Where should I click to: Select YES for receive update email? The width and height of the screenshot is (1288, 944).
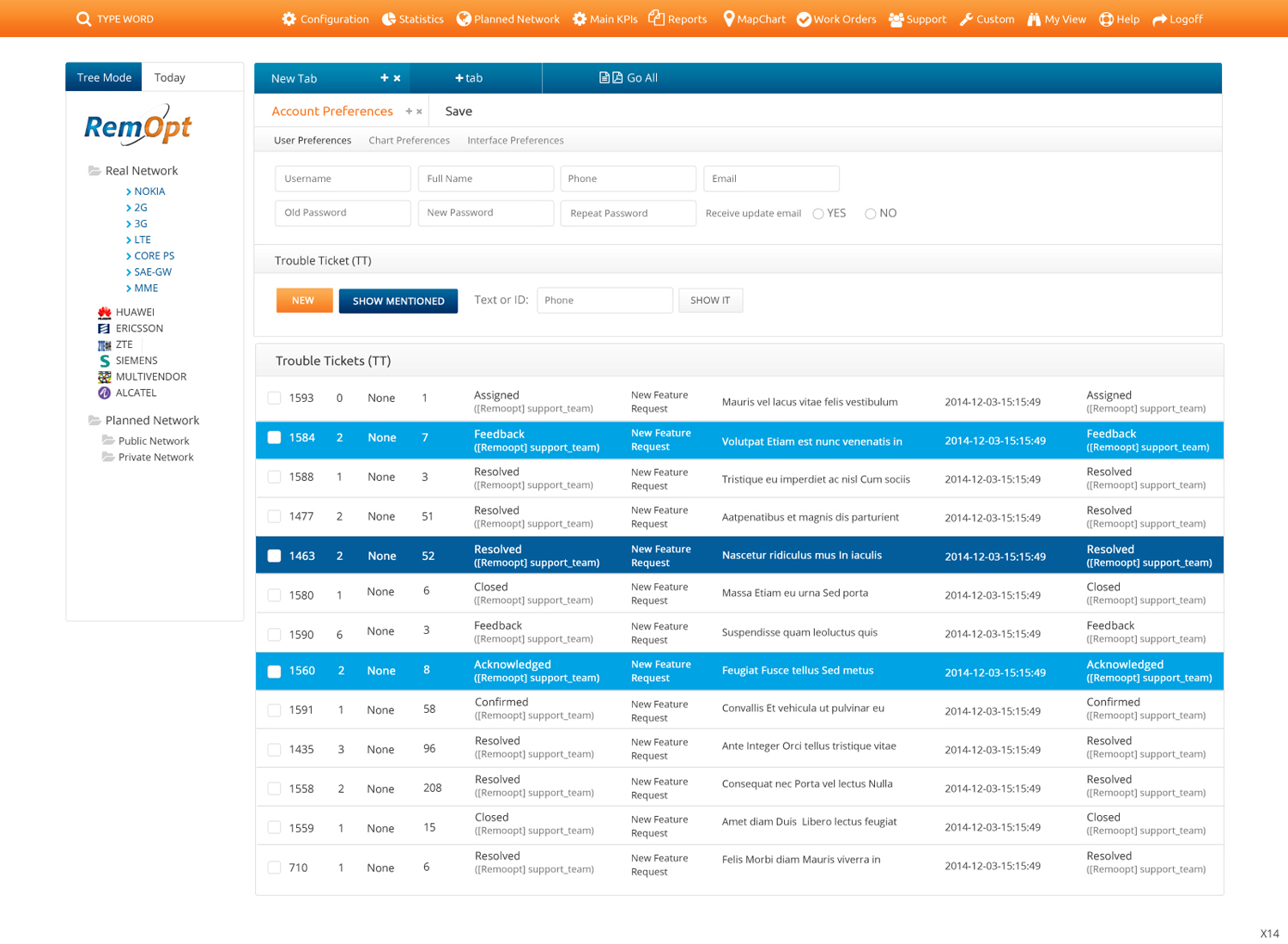818,214
